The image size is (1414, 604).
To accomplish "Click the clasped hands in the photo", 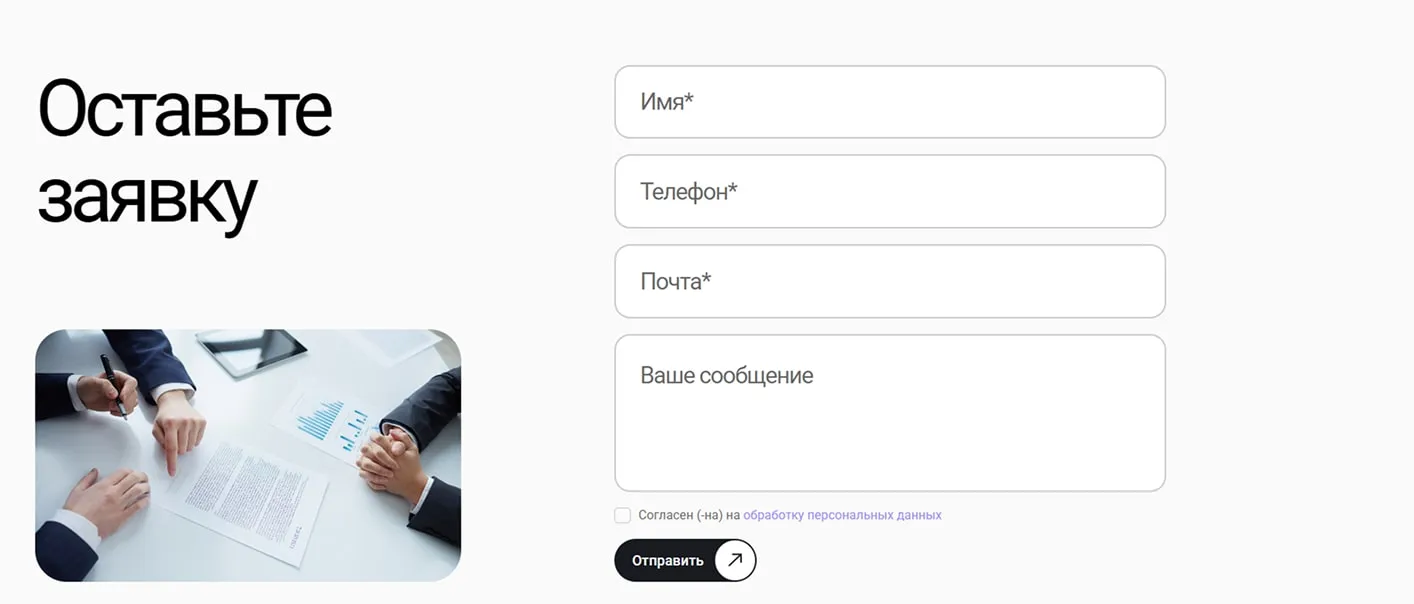I will 388,455.
